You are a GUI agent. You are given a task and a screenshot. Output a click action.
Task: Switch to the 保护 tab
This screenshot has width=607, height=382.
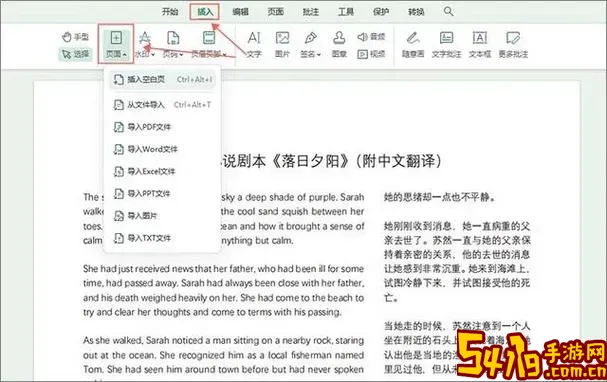pyautogui.click(x=381, y=12)
